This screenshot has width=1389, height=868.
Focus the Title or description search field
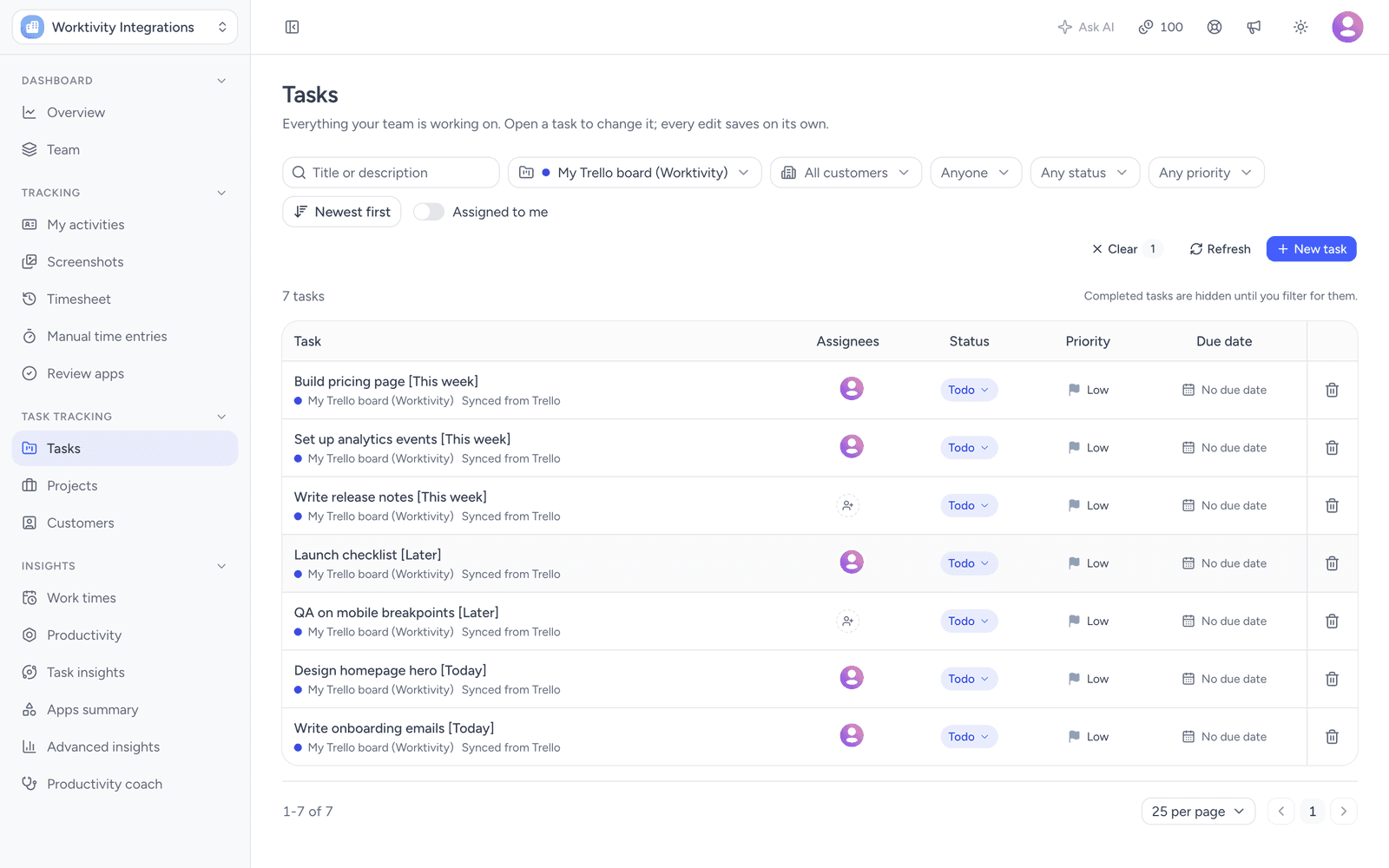coord(391,173)
